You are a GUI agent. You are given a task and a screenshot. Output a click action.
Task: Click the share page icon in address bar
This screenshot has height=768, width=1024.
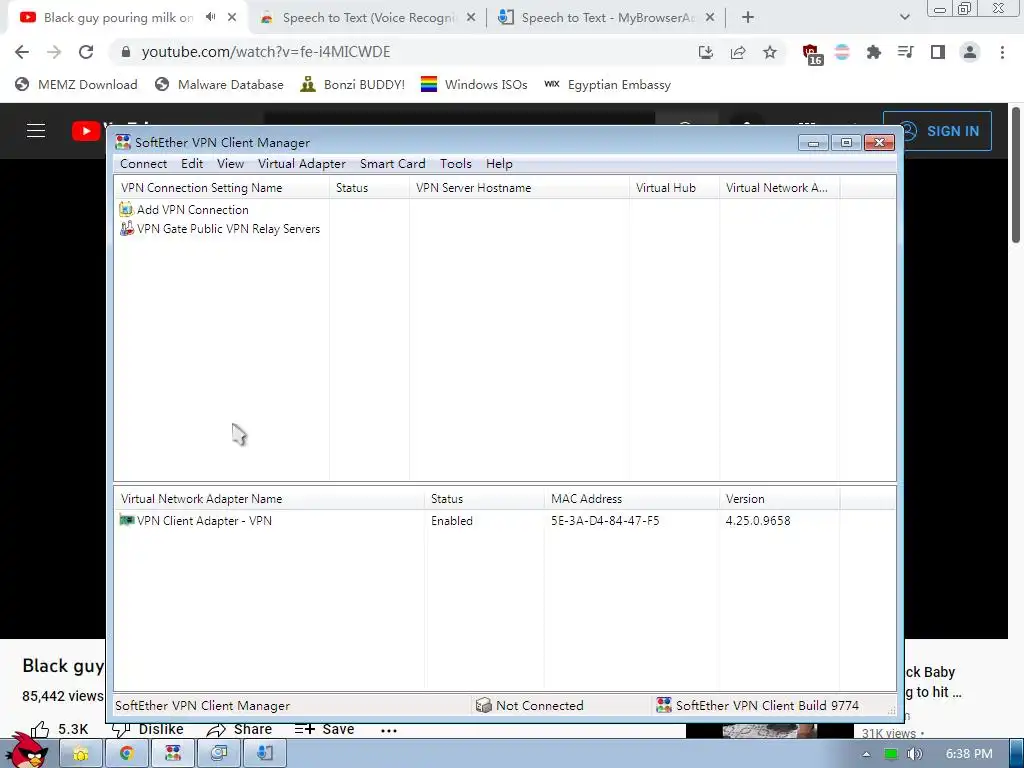[x=738, y=52]
